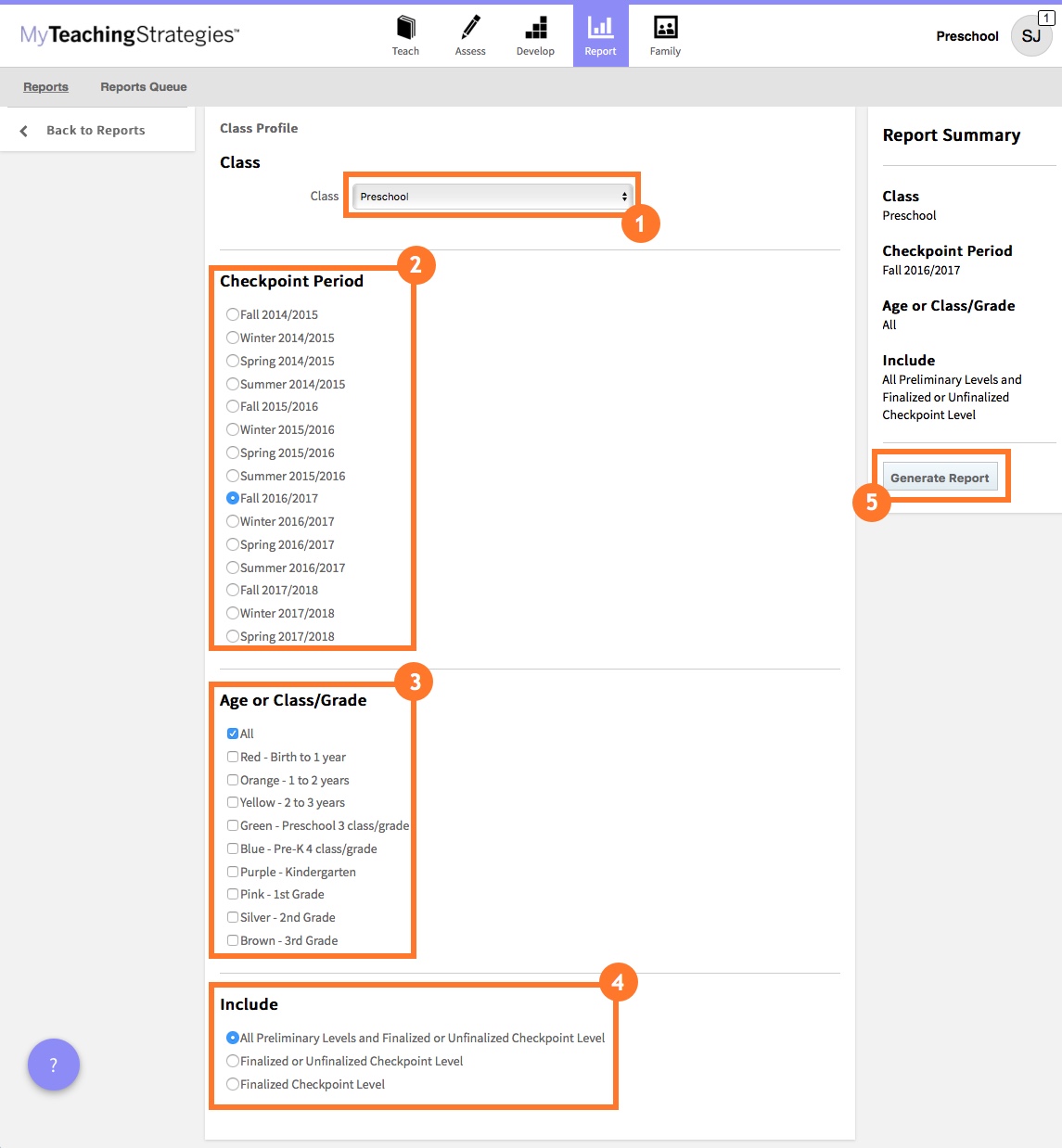
Task: Check Green - Preschool 3 class/grade
Action: point(233,825)
